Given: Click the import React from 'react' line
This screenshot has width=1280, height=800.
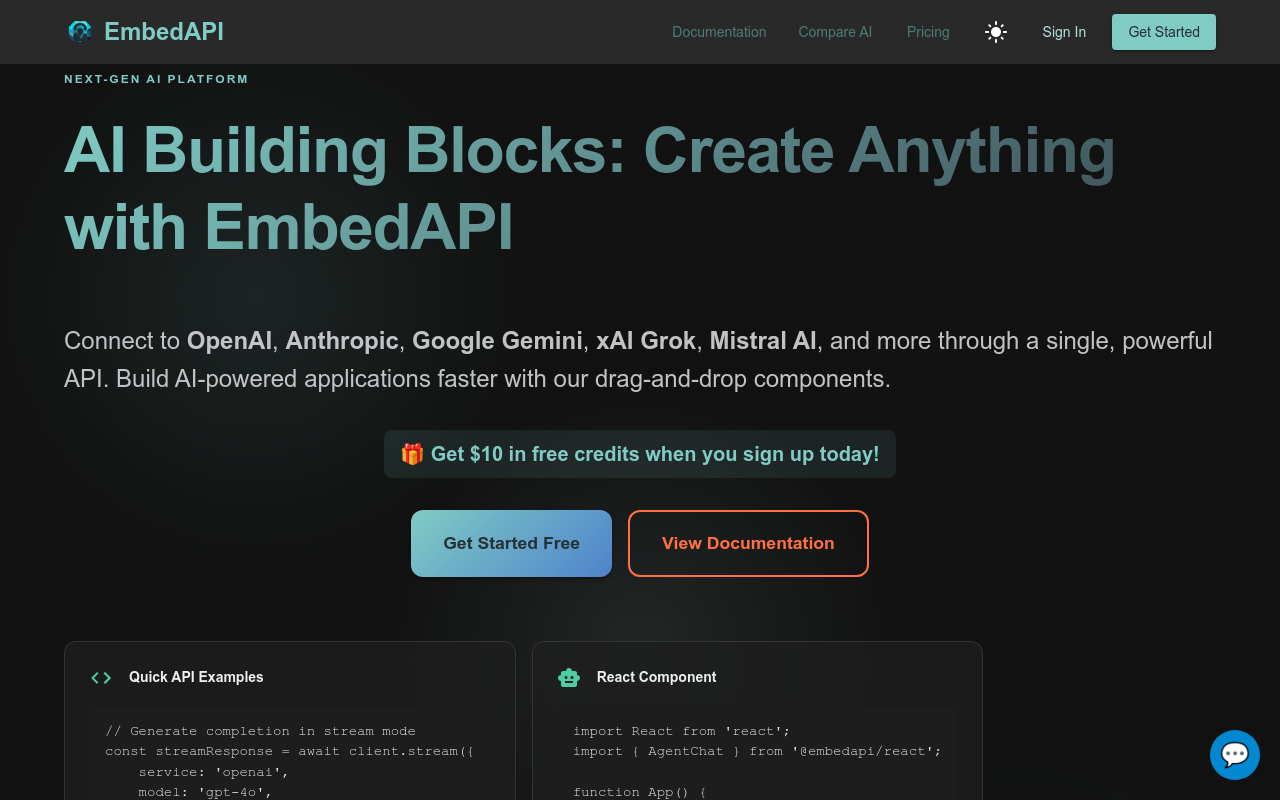Looking at the screenshot, I should (682, 731).
